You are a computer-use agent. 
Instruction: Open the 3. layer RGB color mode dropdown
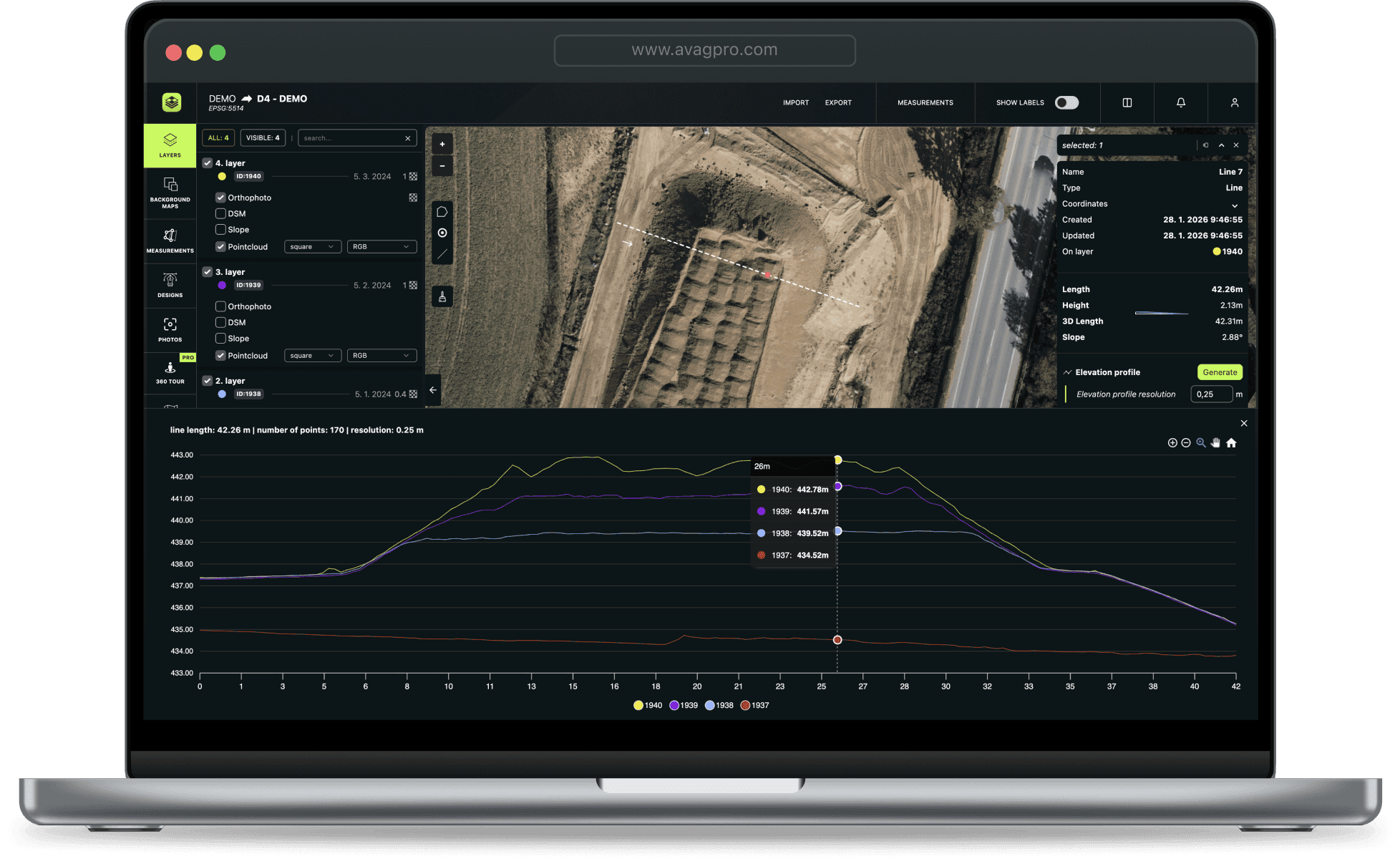381,356
